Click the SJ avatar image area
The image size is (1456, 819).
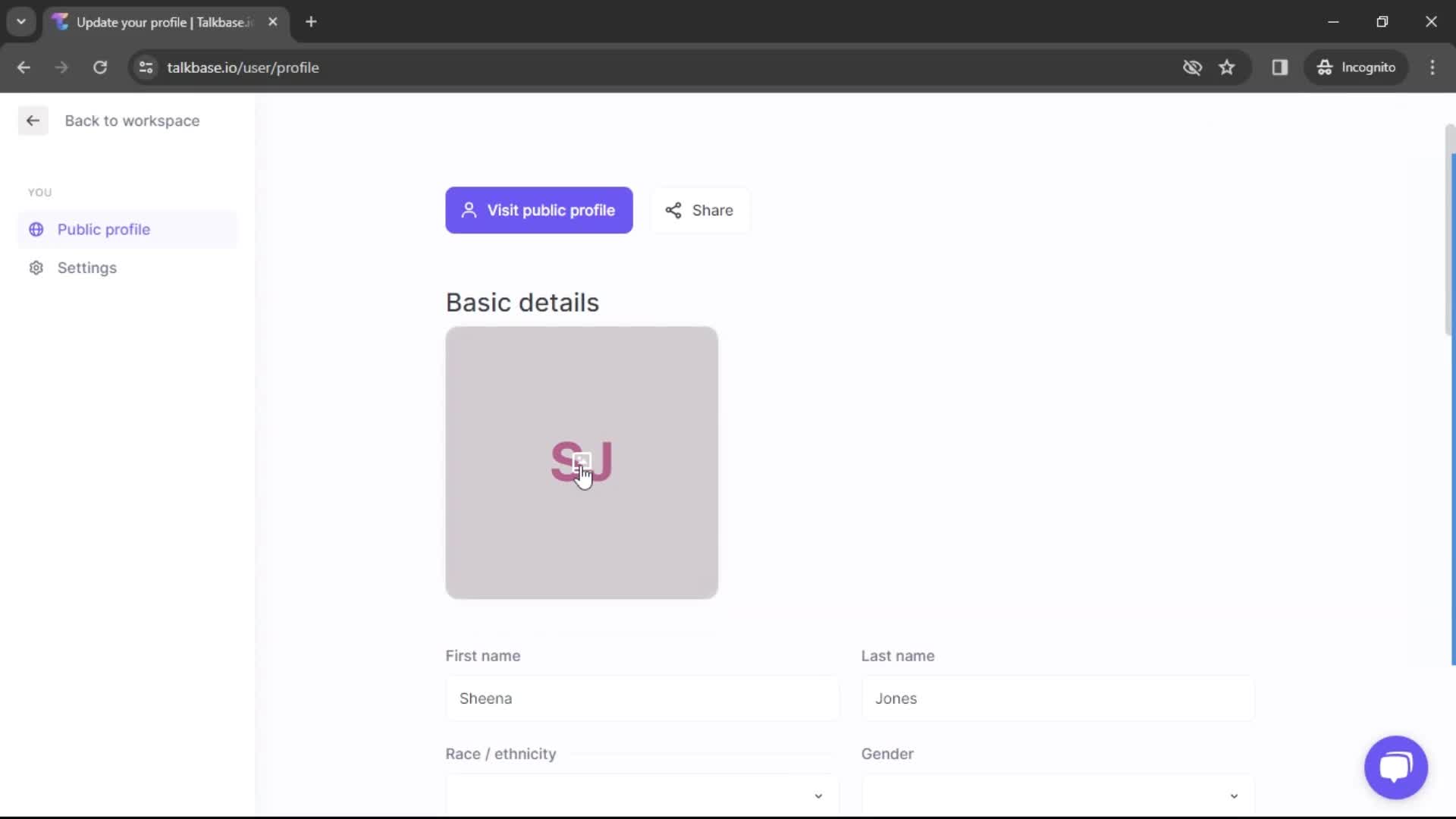581,462
